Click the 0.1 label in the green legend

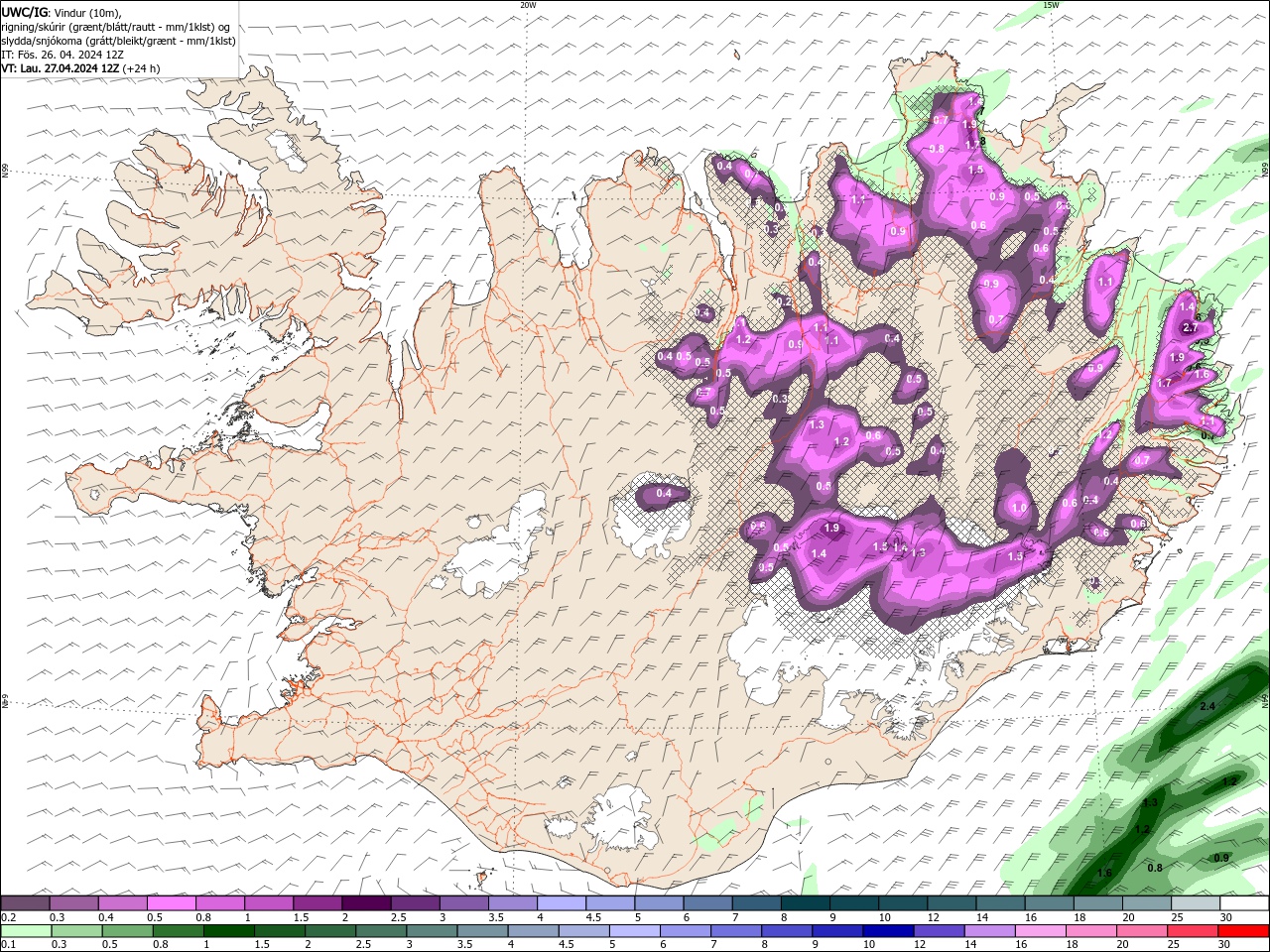click(9, 944)
